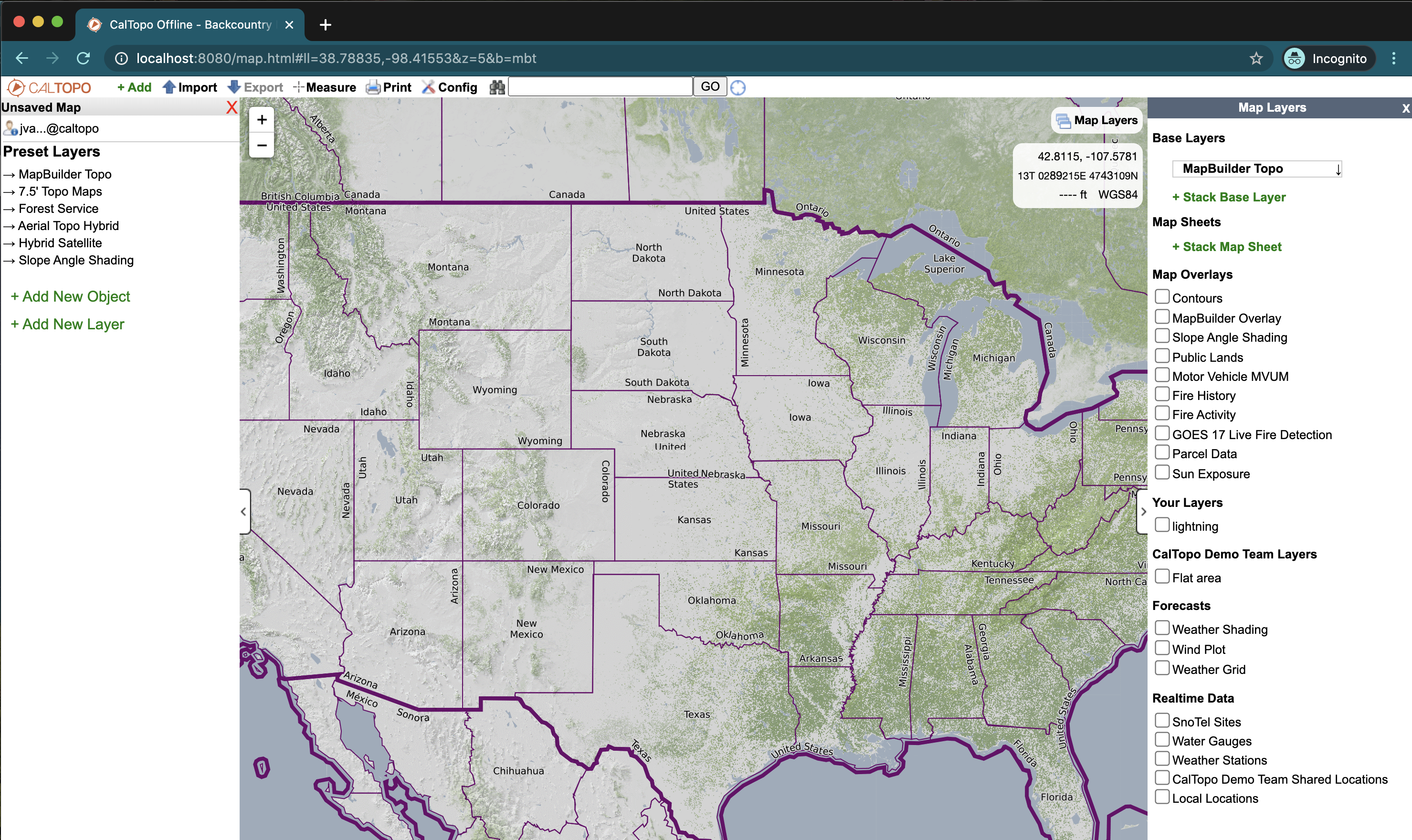Open the Print menu
Screen dimensions: 1412x840
tap(389, 87)
